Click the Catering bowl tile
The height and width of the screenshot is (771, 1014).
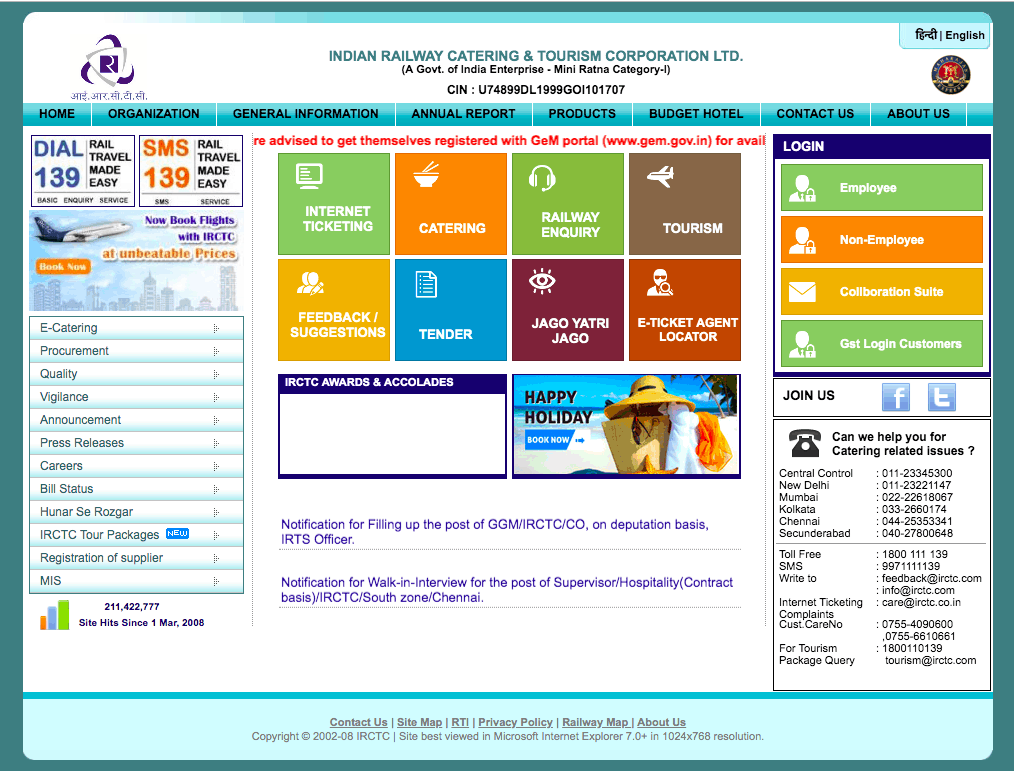(x=451, y=204)
